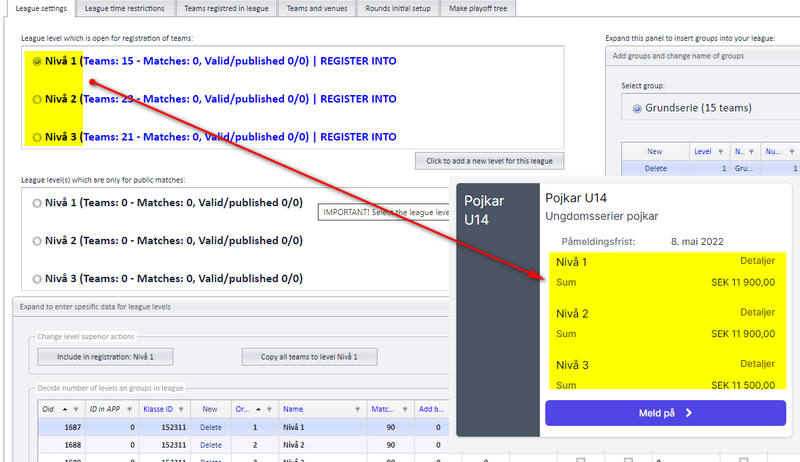Viewport: 800px width, 462px height.
Task: Open Detaljer for Nivå 1
Action: [x=757, y=261]
